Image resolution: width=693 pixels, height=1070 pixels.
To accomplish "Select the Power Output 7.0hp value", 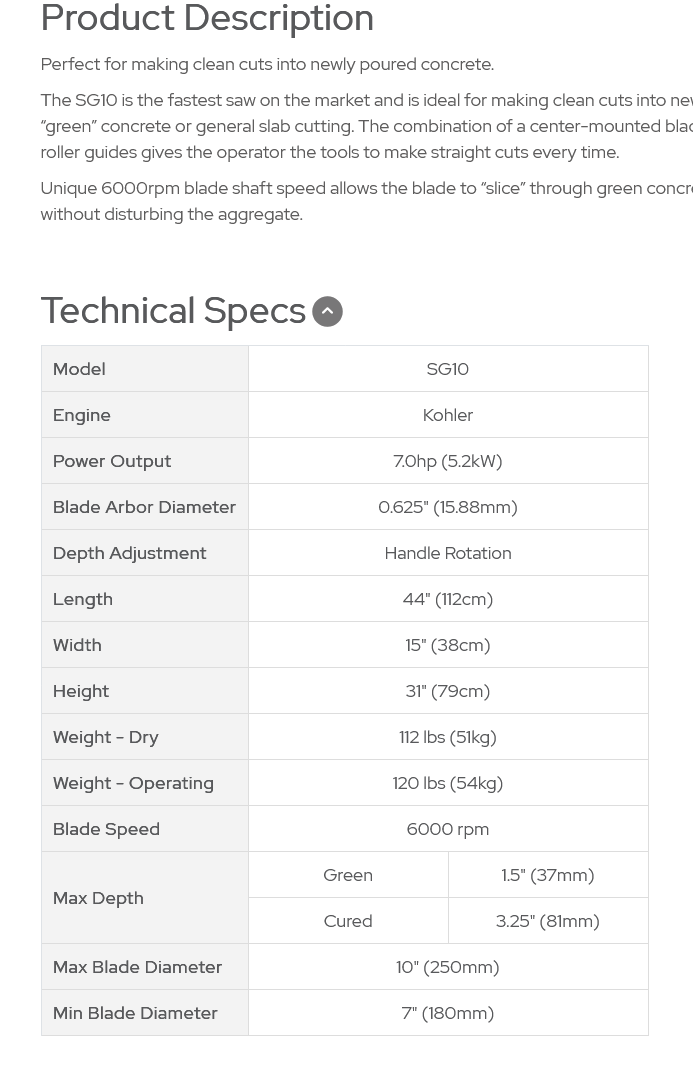I will coord(448,461).
